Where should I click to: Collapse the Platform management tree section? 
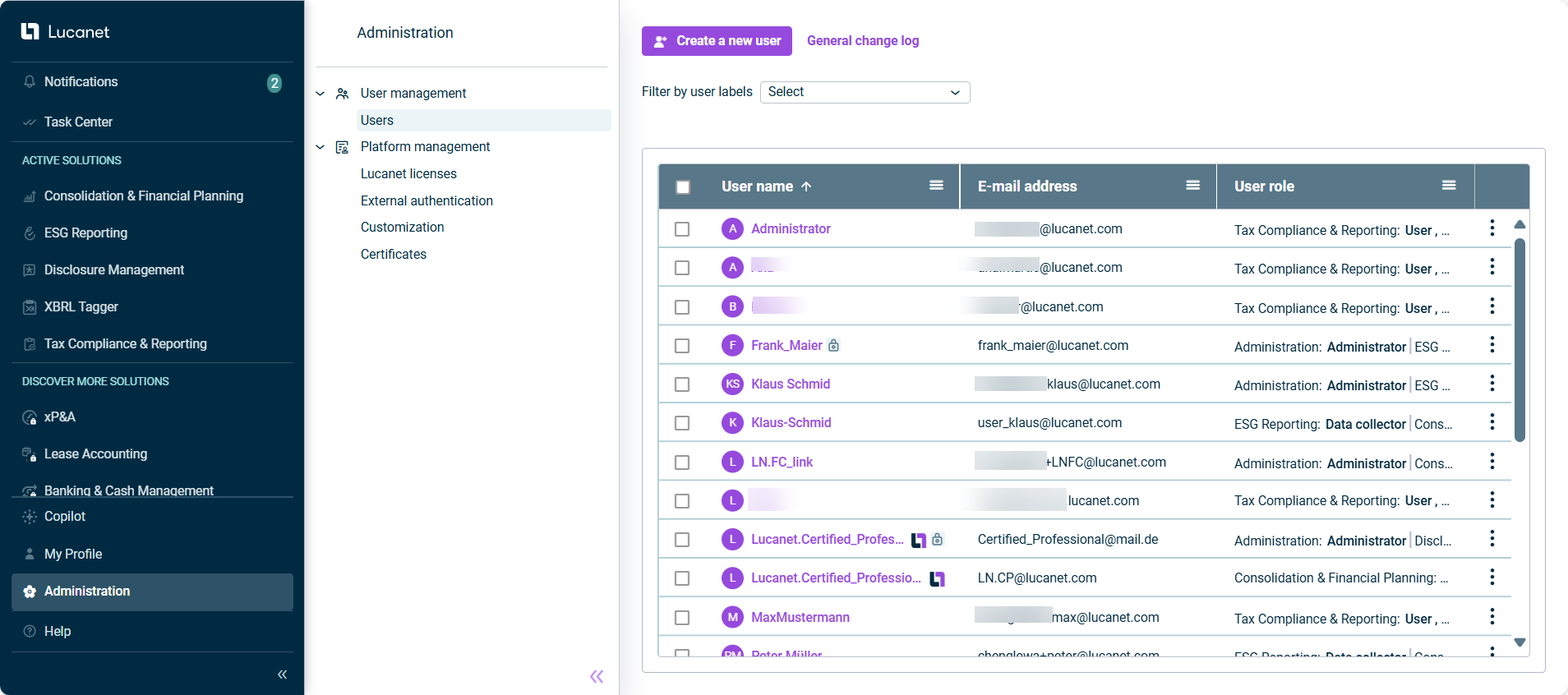[321, 147]
